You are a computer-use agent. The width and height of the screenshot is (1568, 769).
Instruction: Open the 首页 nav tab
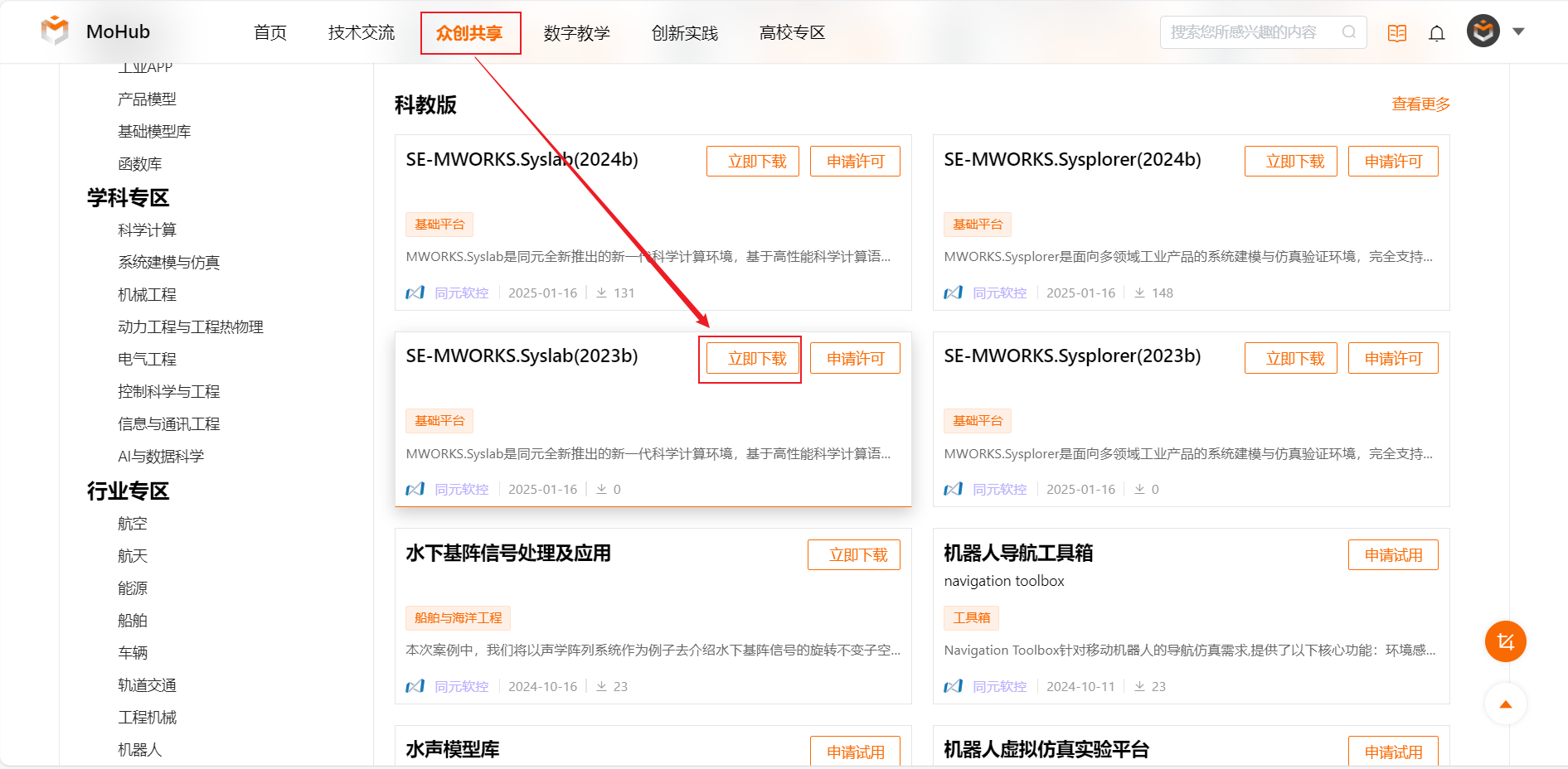(x=270, y=32)
